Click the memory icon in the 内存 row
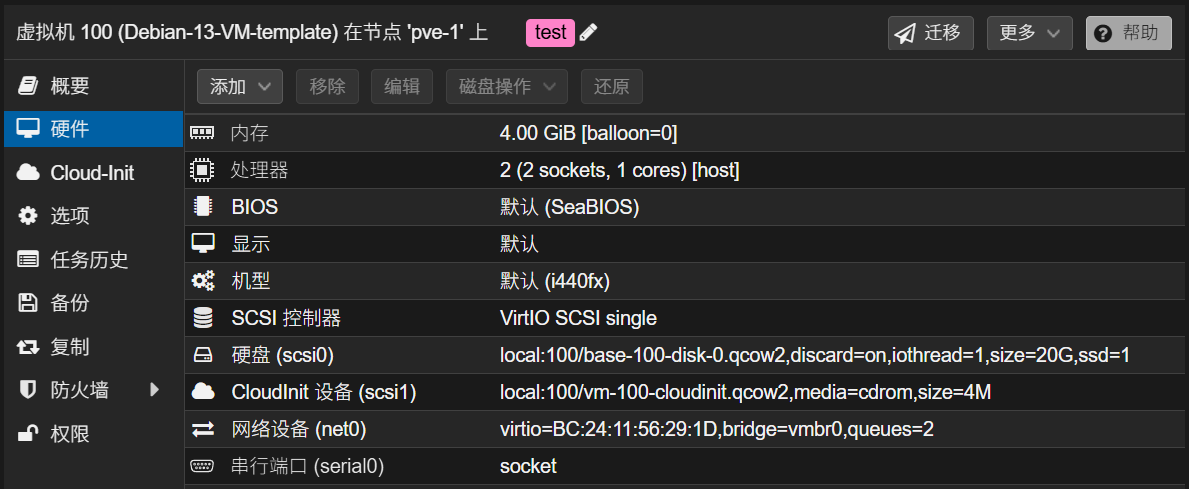Viewport: 1189px width, 489px height. [202, 133]
